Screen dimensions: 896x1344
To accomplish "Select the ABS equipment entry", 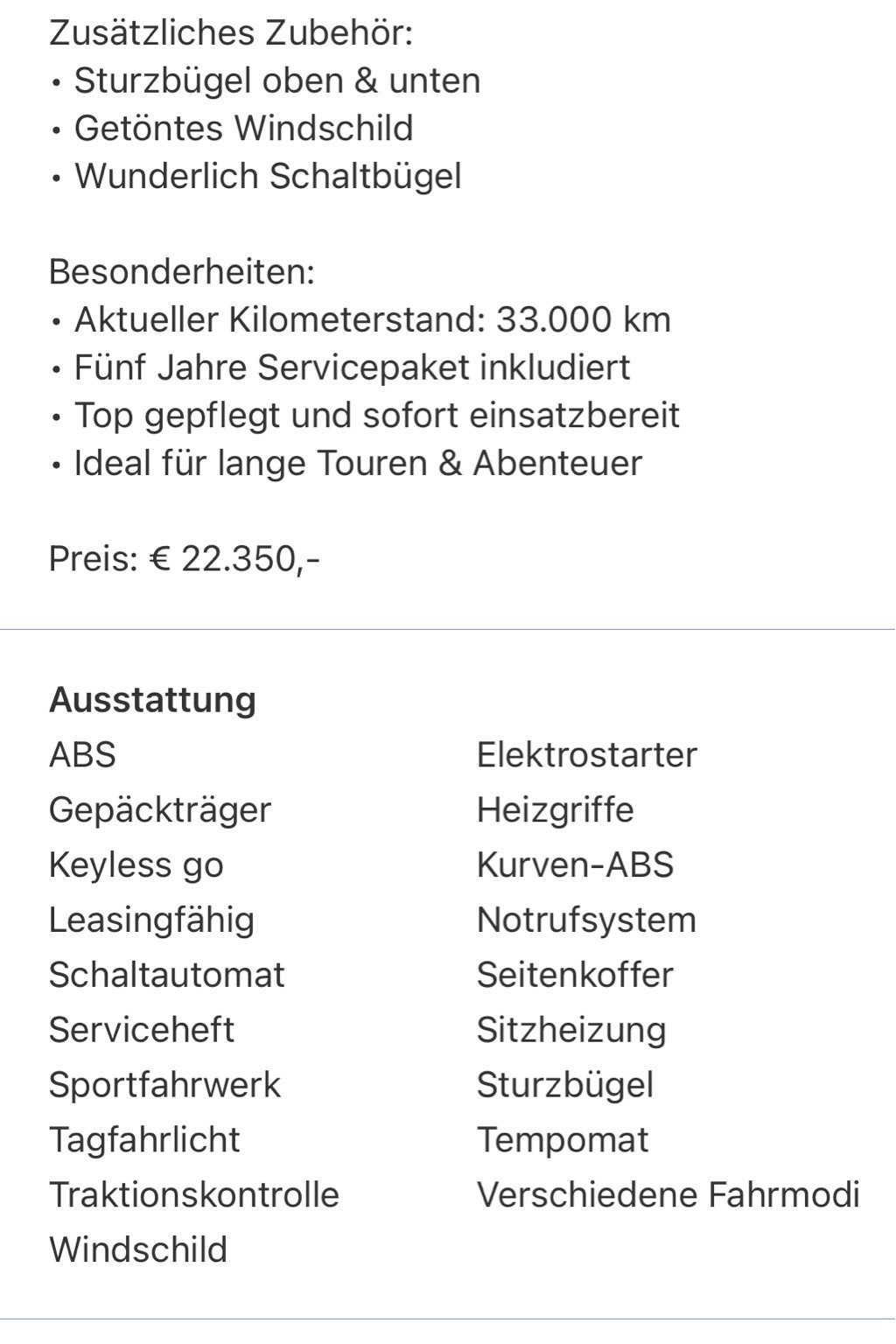I will [x=82, y=754].
